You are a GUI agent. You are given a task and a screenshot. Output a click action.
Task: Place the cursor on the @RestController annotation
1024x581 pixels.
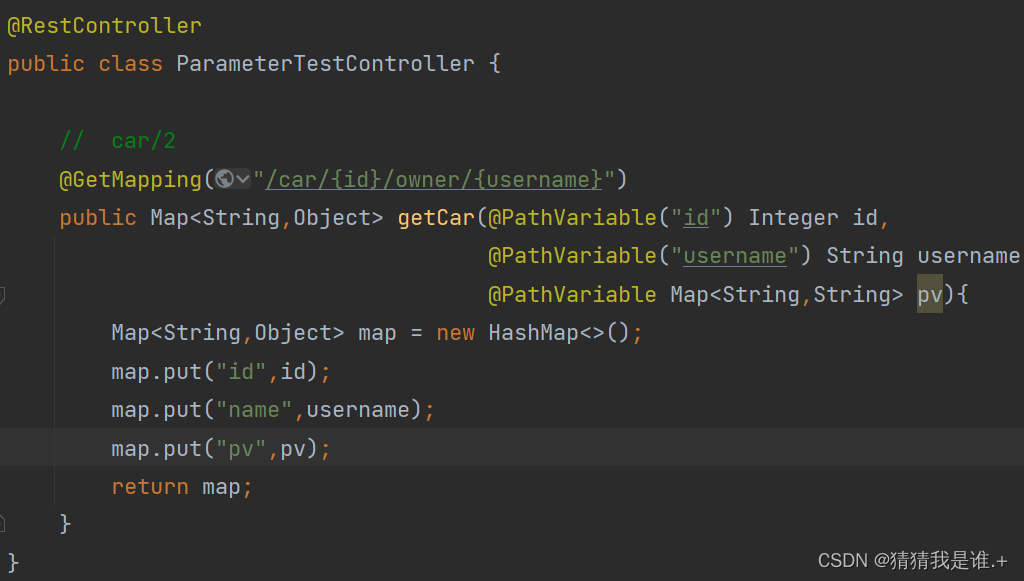pos(104,26)
